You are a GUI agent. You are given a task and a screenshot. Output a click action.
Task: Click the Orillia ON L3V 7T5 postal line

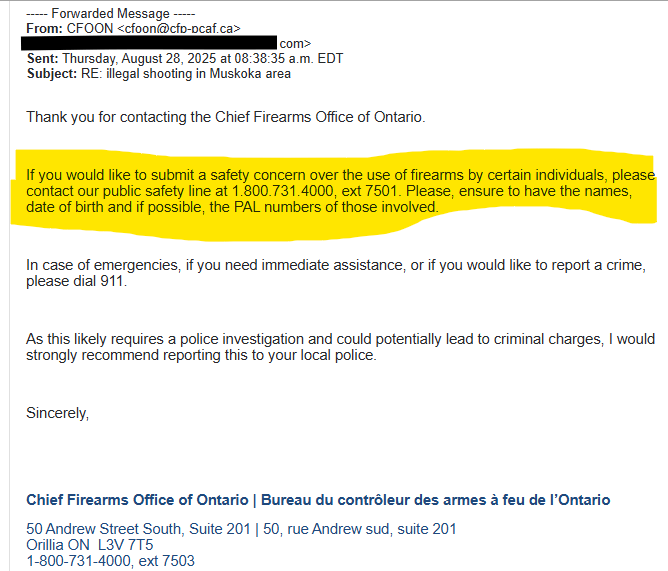[x=89, y=545]
